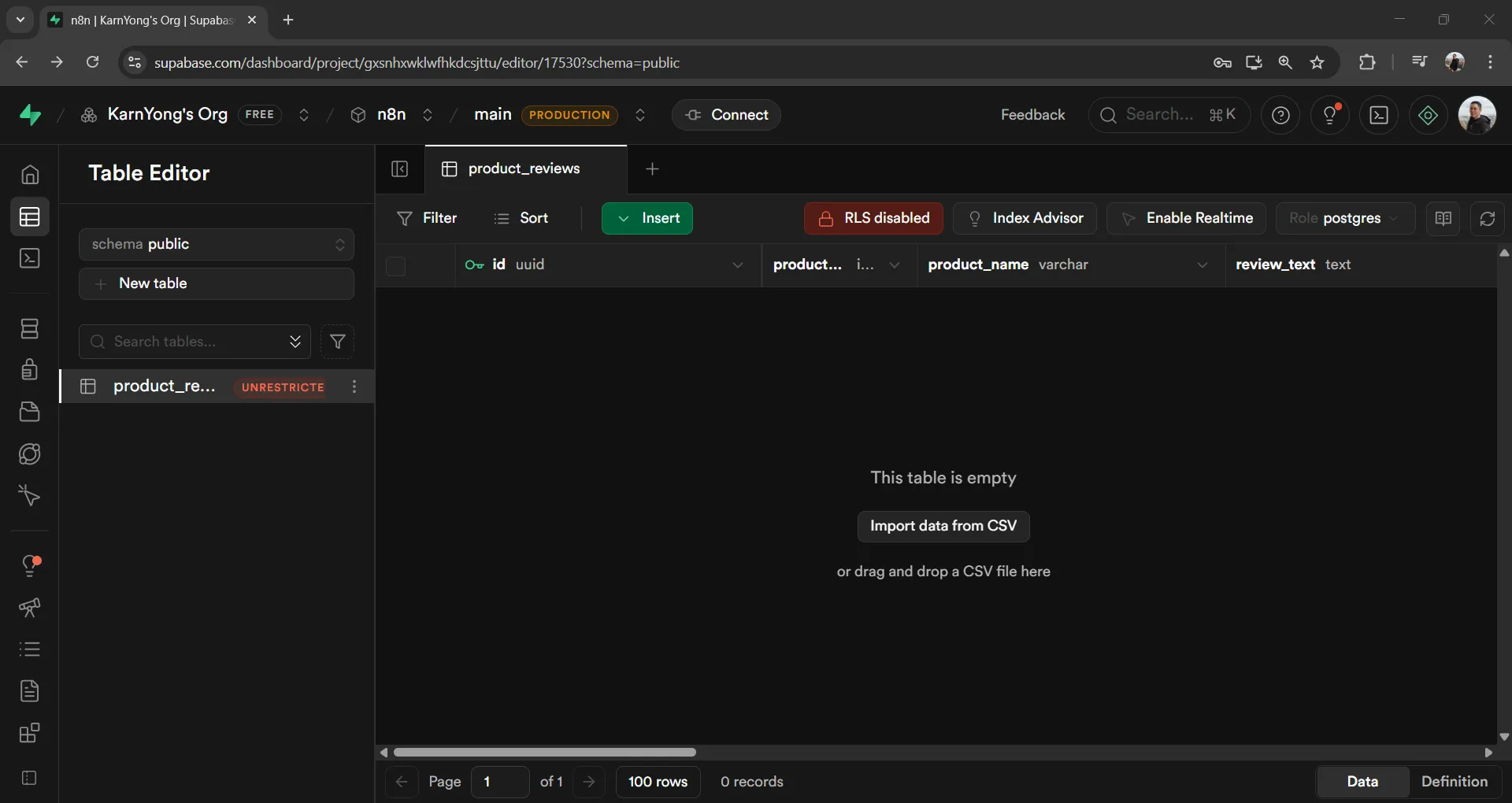Open product_name column menu arrow

pos(1202,265)
